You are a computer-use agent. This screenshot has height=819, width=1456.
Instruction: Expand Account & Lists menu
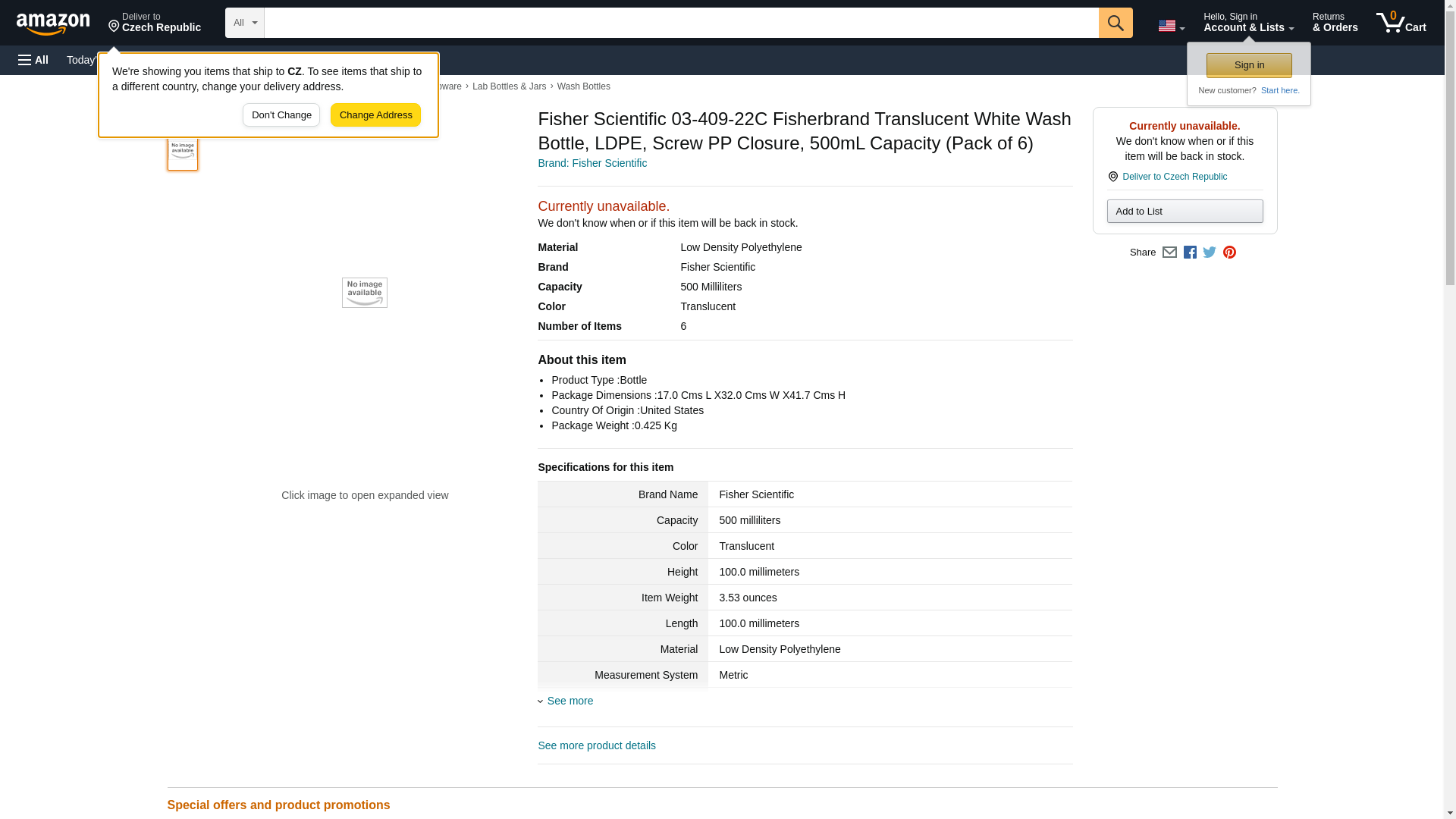click(1248, 23)
